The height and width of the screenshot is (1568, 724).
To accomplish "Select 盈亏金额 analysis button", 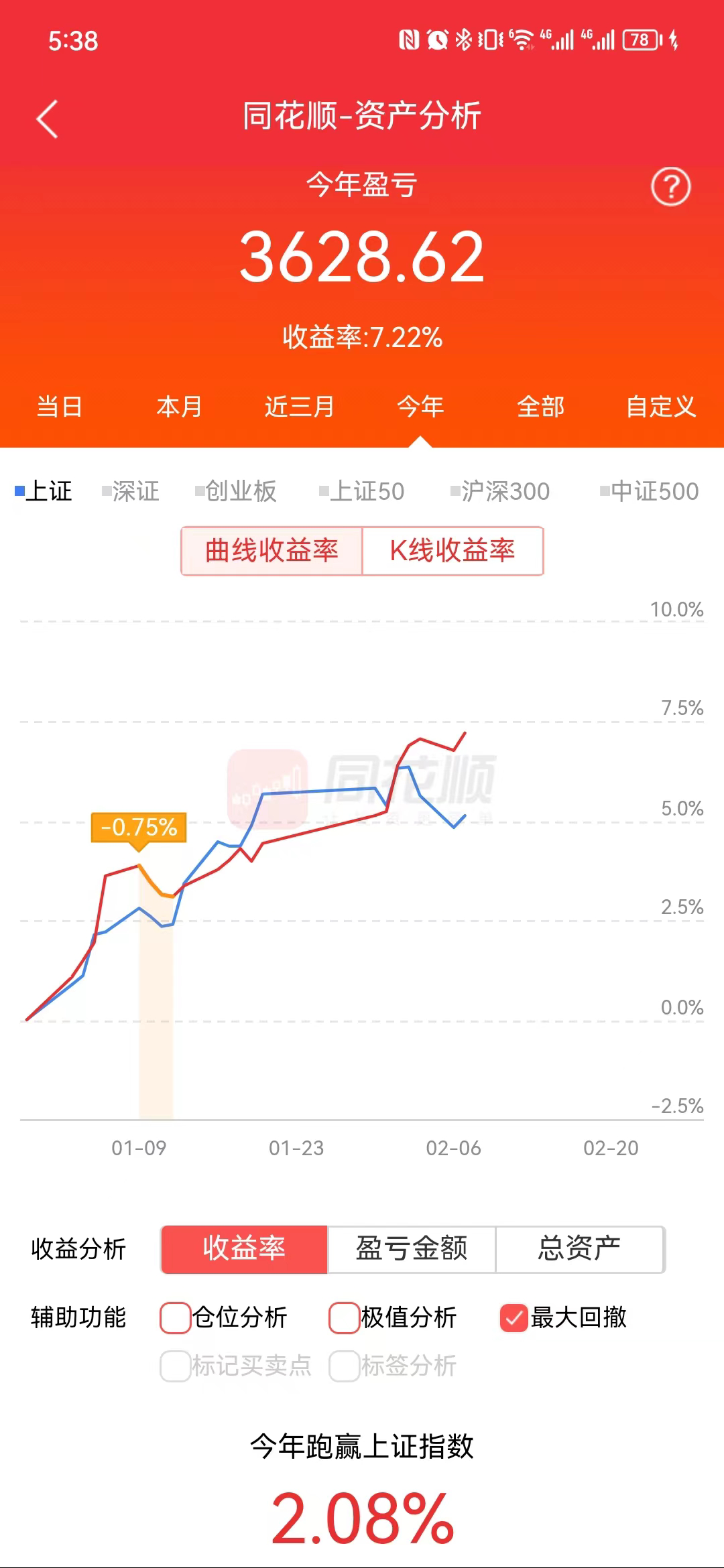I will (411, 1249).
